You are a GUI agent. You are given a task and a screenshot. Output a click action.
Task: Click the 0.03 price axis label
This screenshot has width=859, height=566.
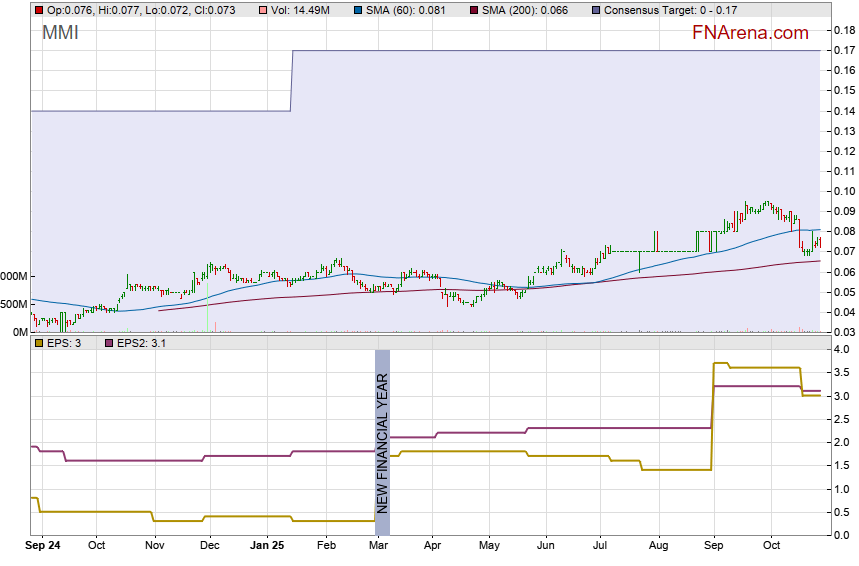click(x=843, y=332)
